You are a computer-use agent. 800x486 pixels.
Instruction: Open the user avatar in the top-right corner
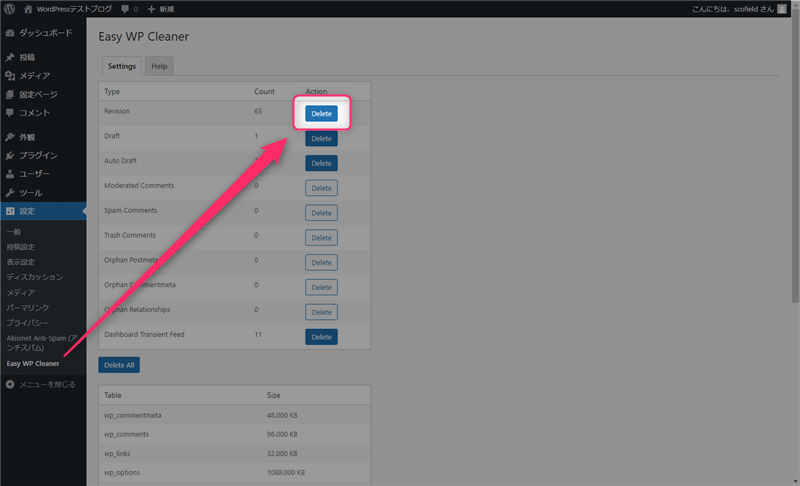tap(782, 9)
